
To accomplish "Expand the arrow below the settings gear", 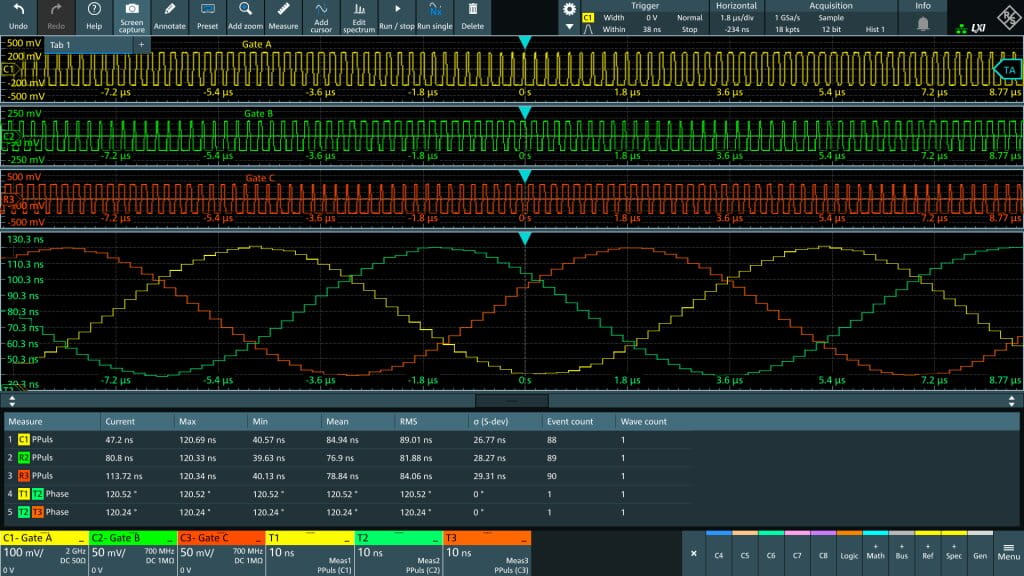I will point(569,28).
